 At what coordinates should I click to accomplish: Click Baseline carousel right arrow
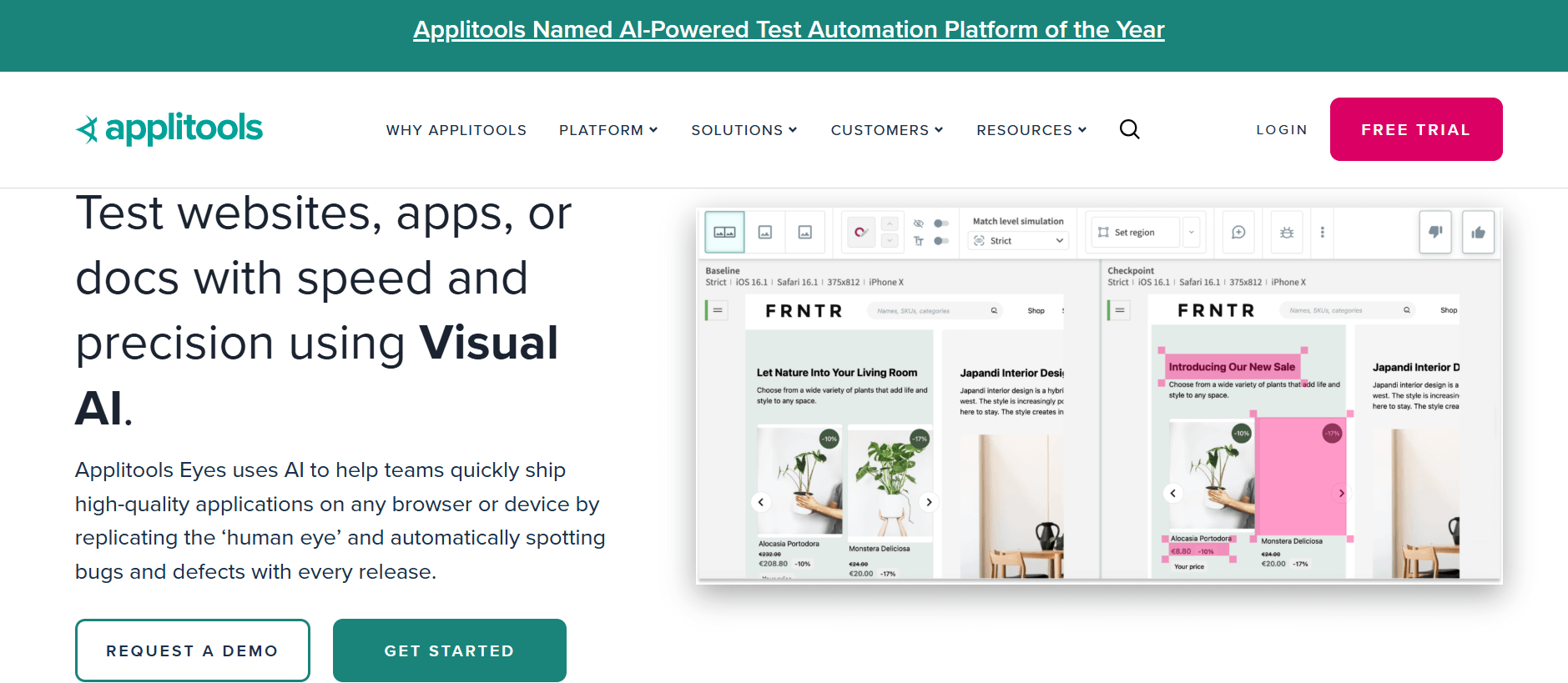point(929,502)
